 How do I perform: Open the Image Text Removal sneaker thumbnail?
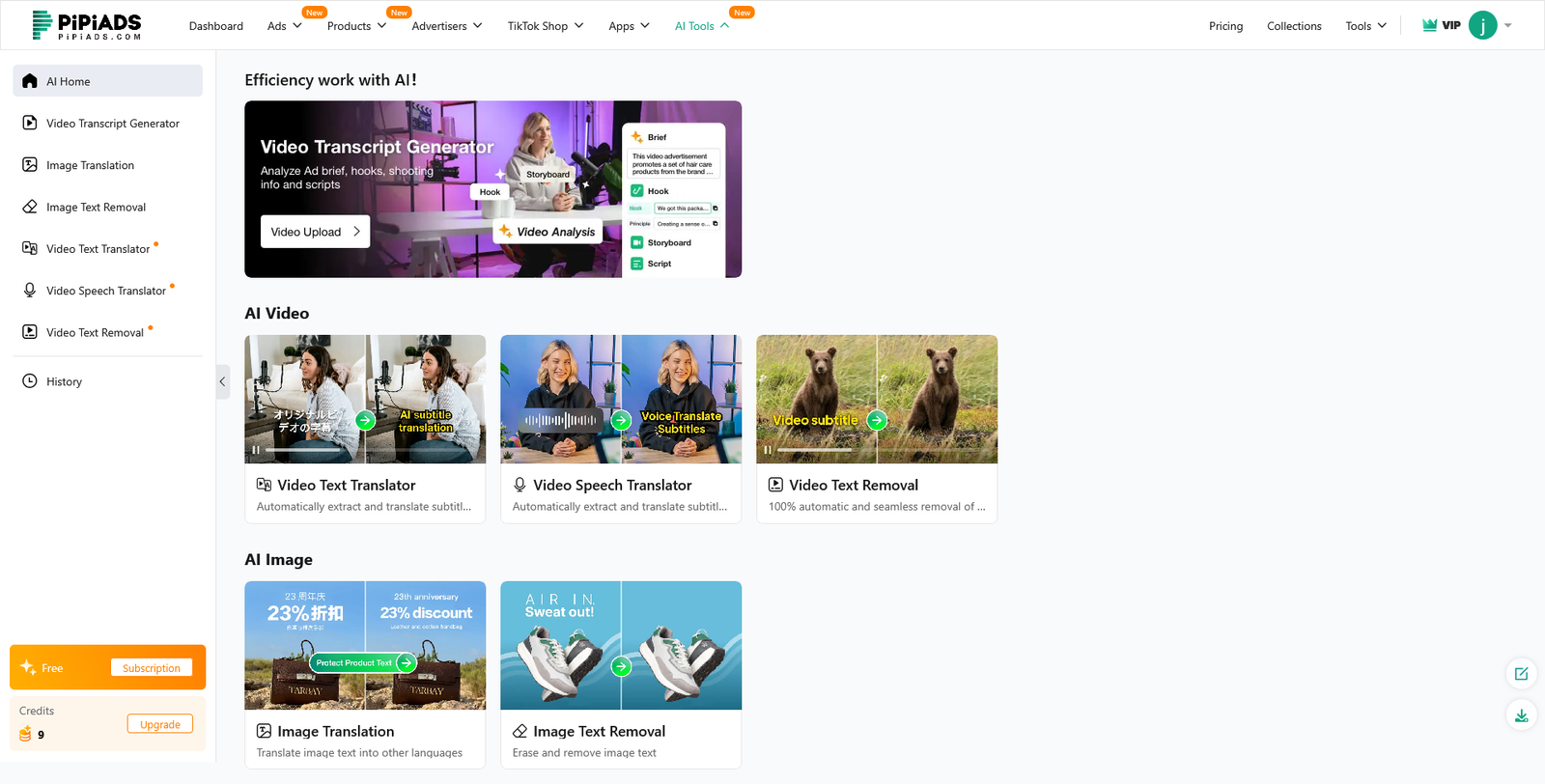click(x=621, y=645)
